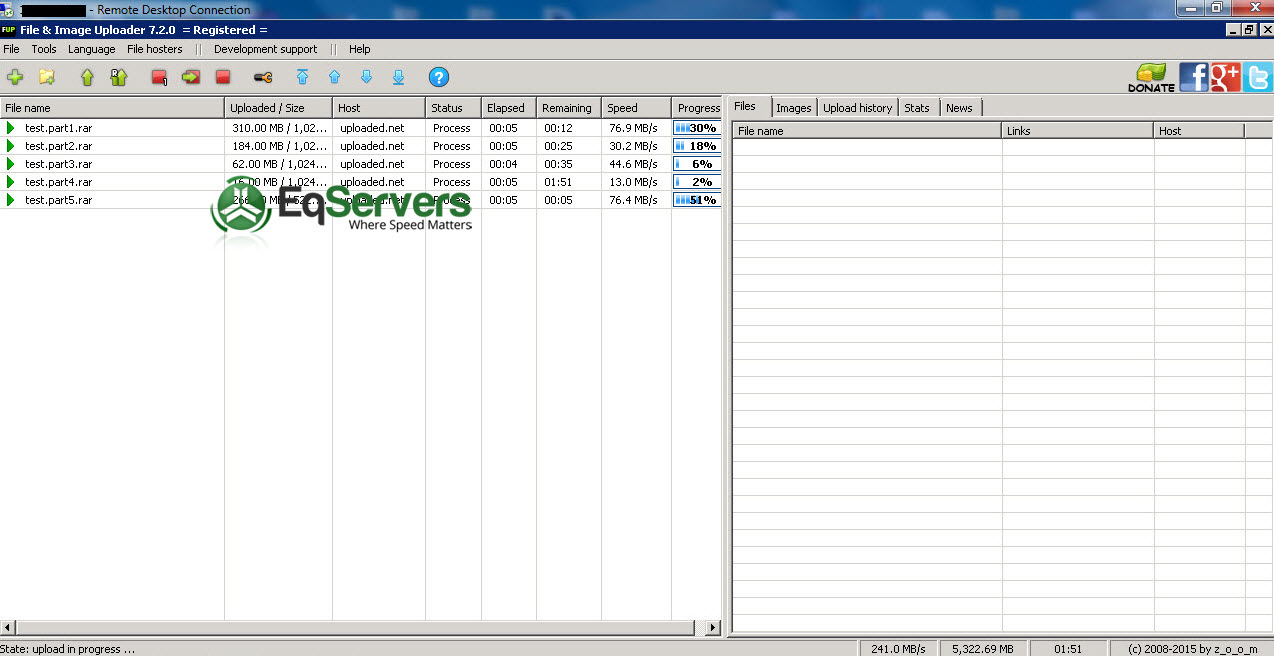Open help via blue question mark icon
This screenshot has height=656, width=1274.
coord(439,77)
